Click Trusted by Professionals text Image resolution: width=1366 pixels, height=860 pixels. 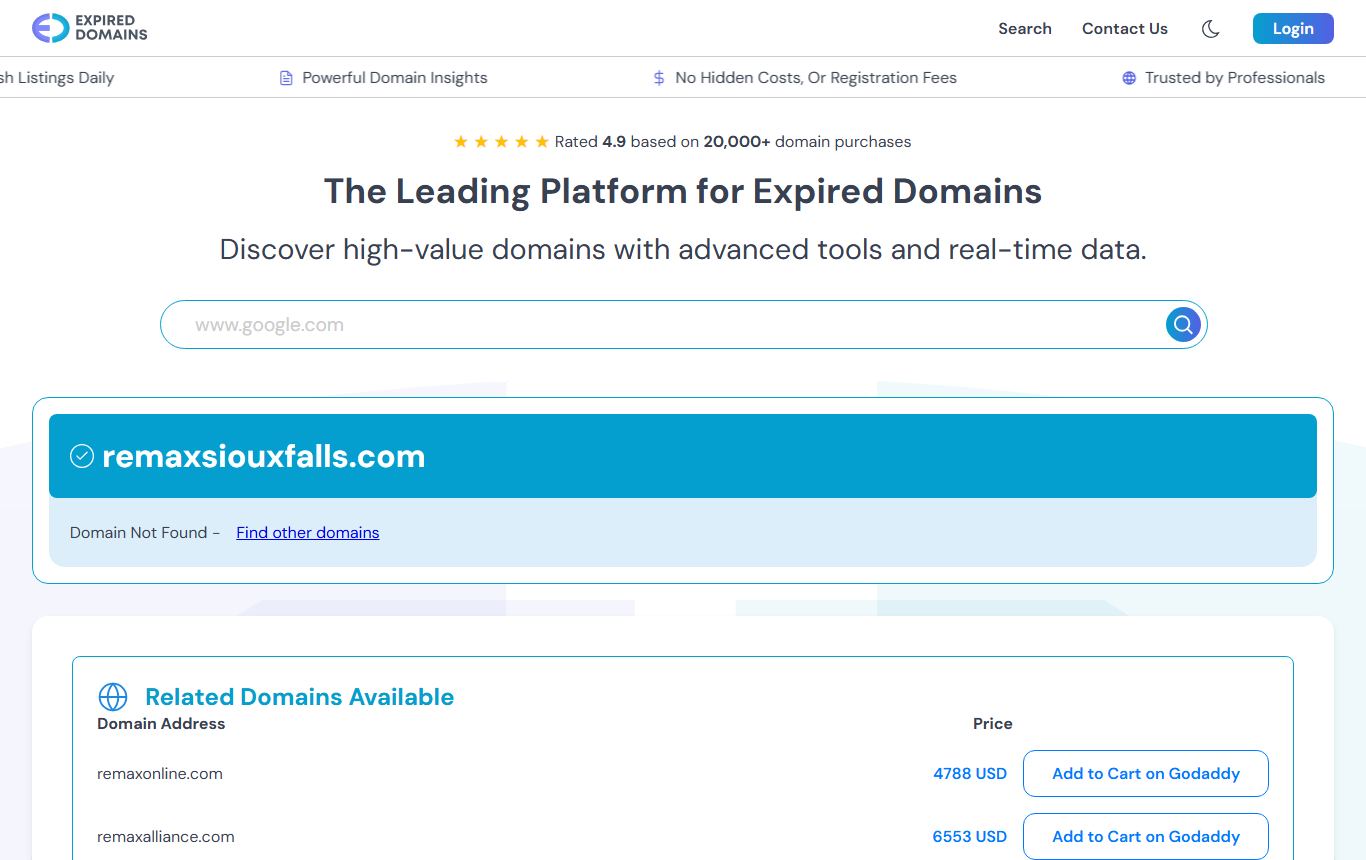click(1235, 78)
